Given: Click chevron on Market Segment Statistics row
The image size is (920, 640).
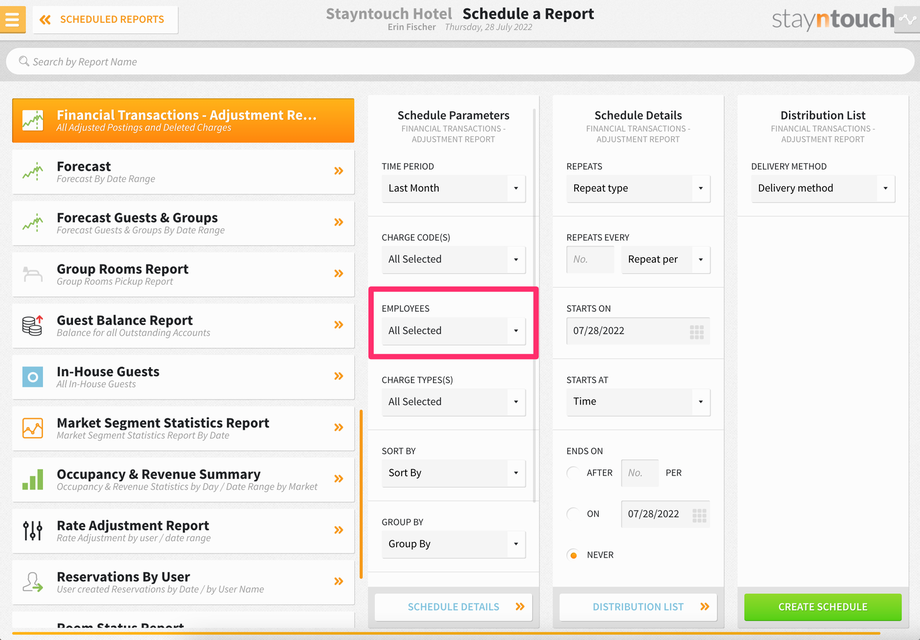Looking at the screenshot, I should click(339, 427).
